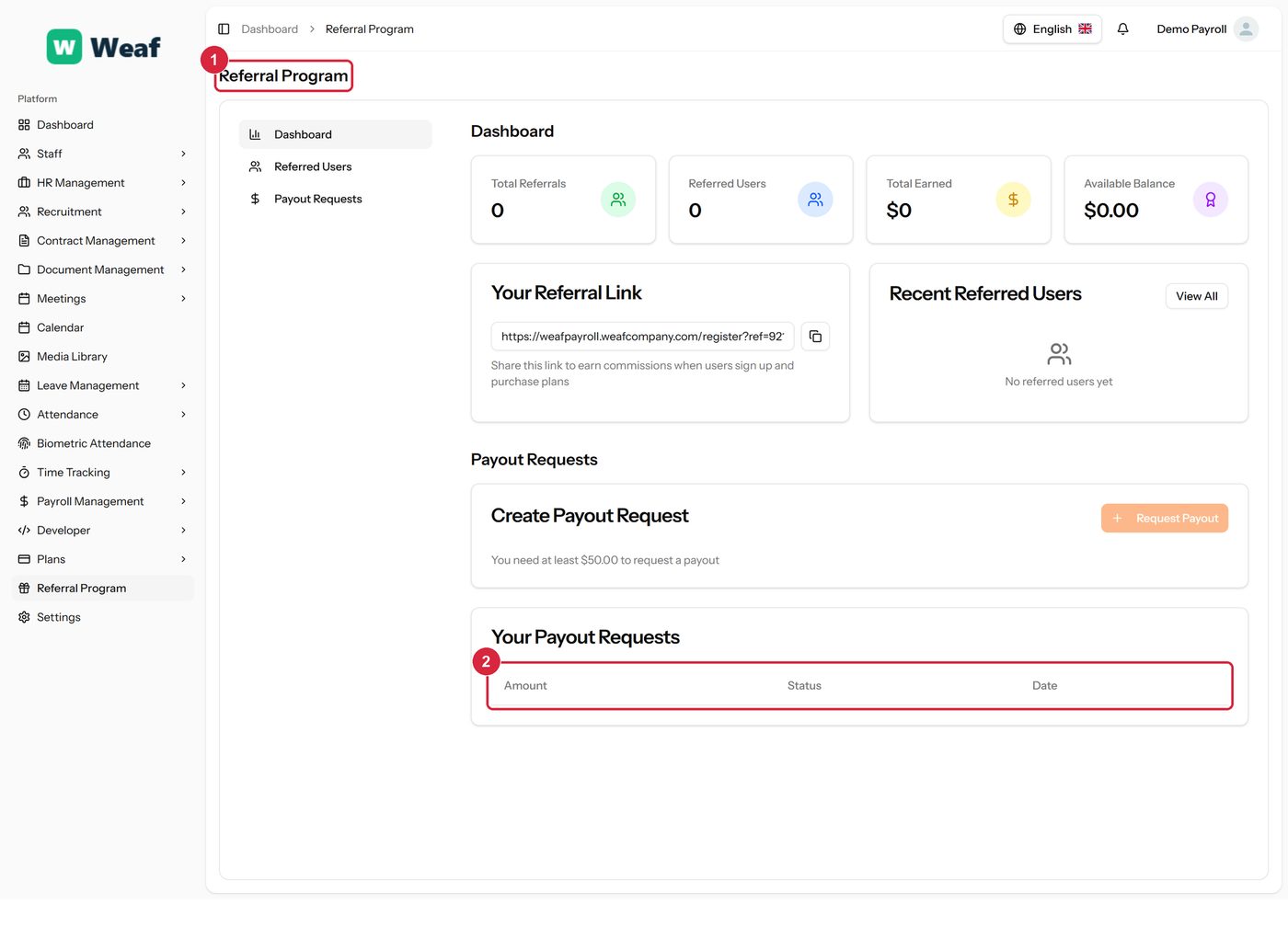This screenshot has height=938, width=1288.
Task: Click the Attendance clock icon
Action: 24,415
